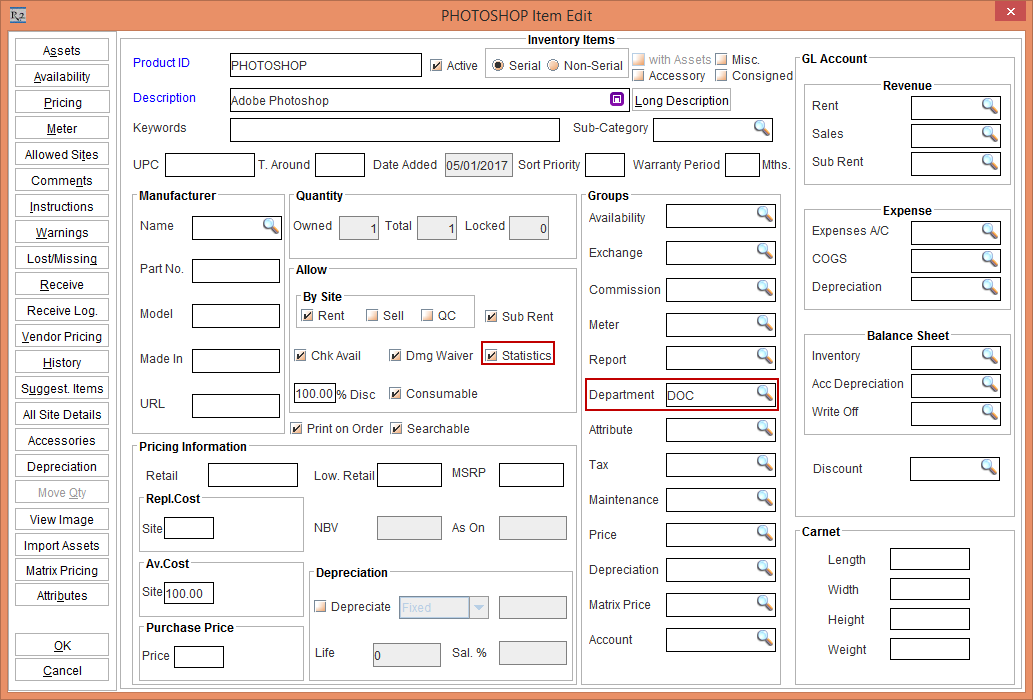Click the Import Assets button
Image resolution: width=1033 pixels, height=700 pixels.
pyautogui.click(x=62, y=545)
